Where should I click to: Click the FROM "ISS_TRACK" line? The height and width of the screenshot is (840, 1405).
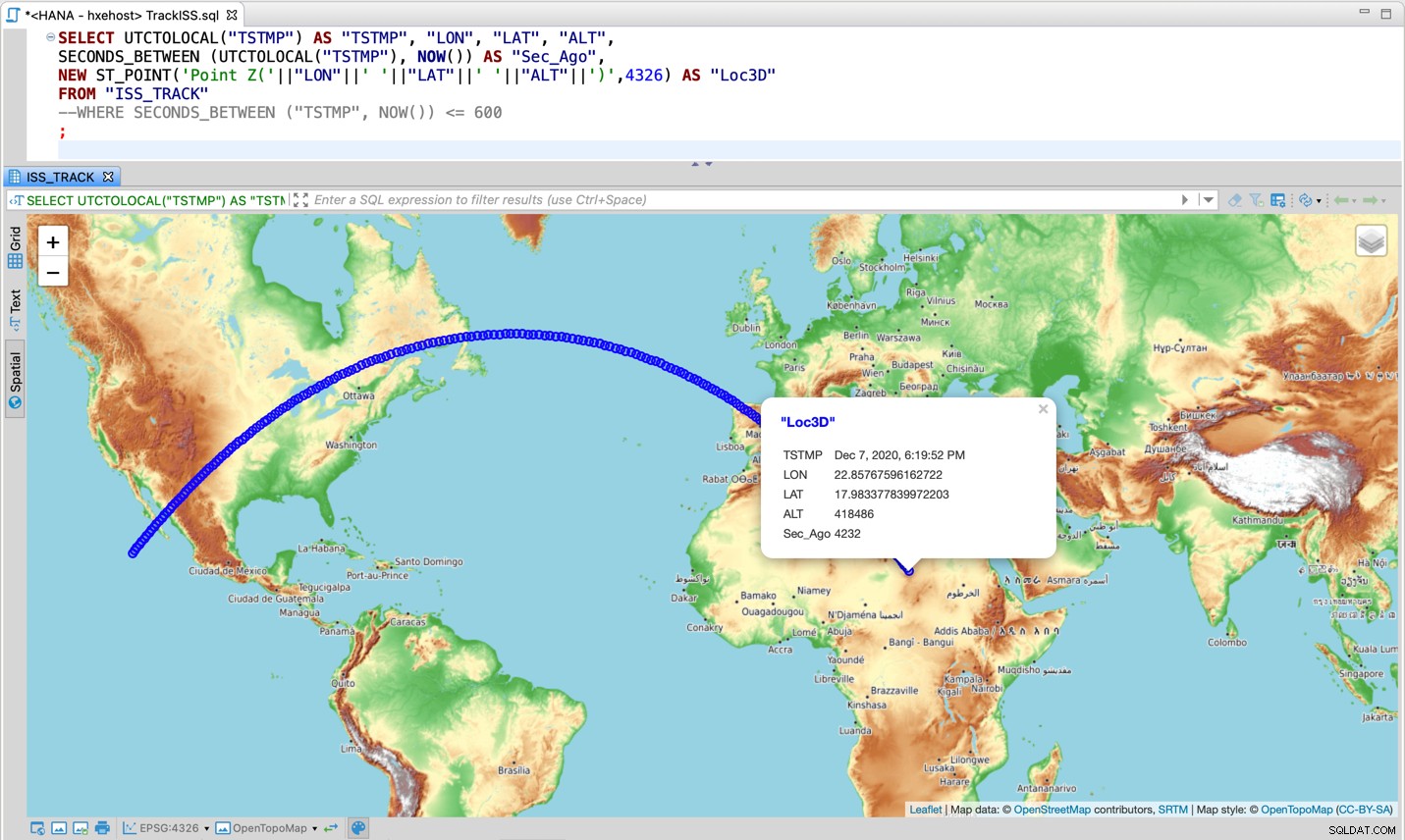[133, 94]
